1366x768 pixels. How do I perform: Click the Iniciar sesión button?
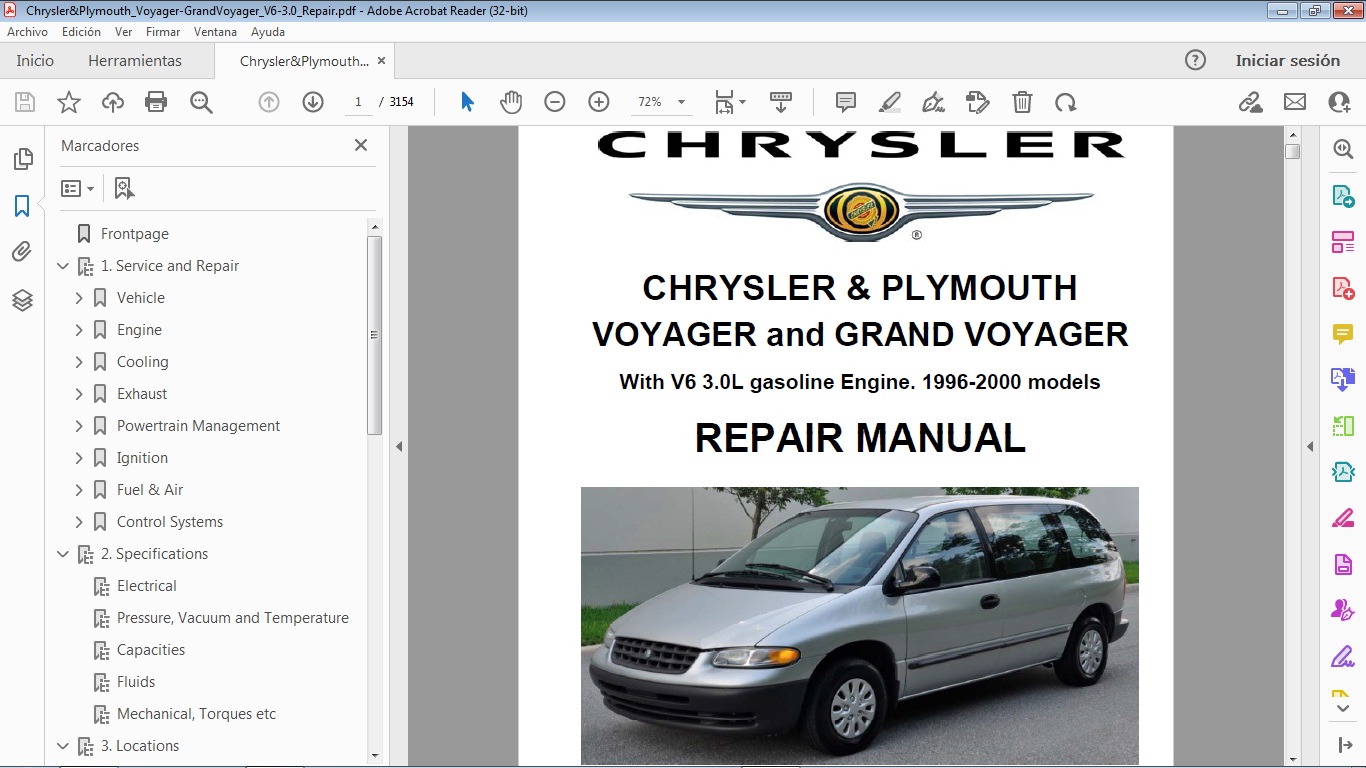point(1288,60)
